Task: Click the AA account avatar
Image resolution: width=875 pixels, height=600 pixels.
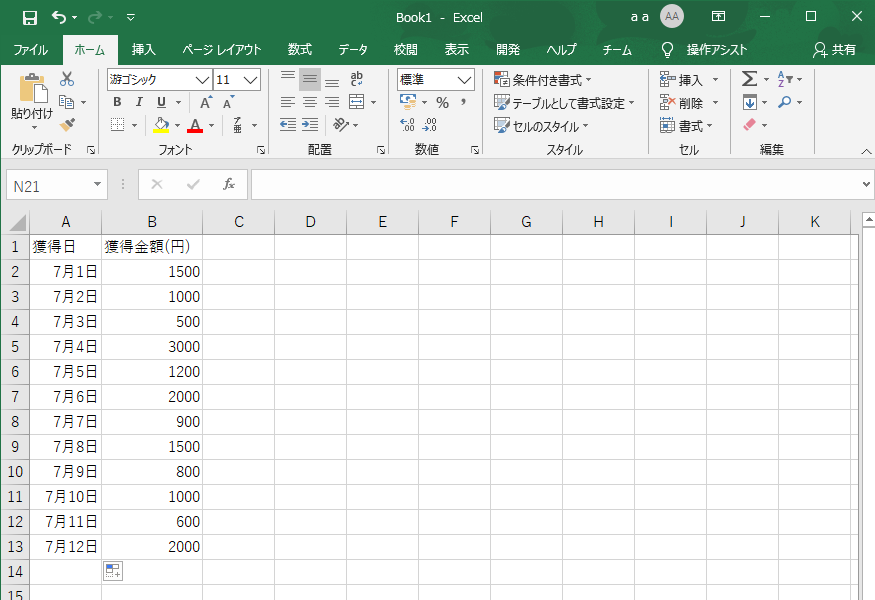Action: (x=672, y=17)
